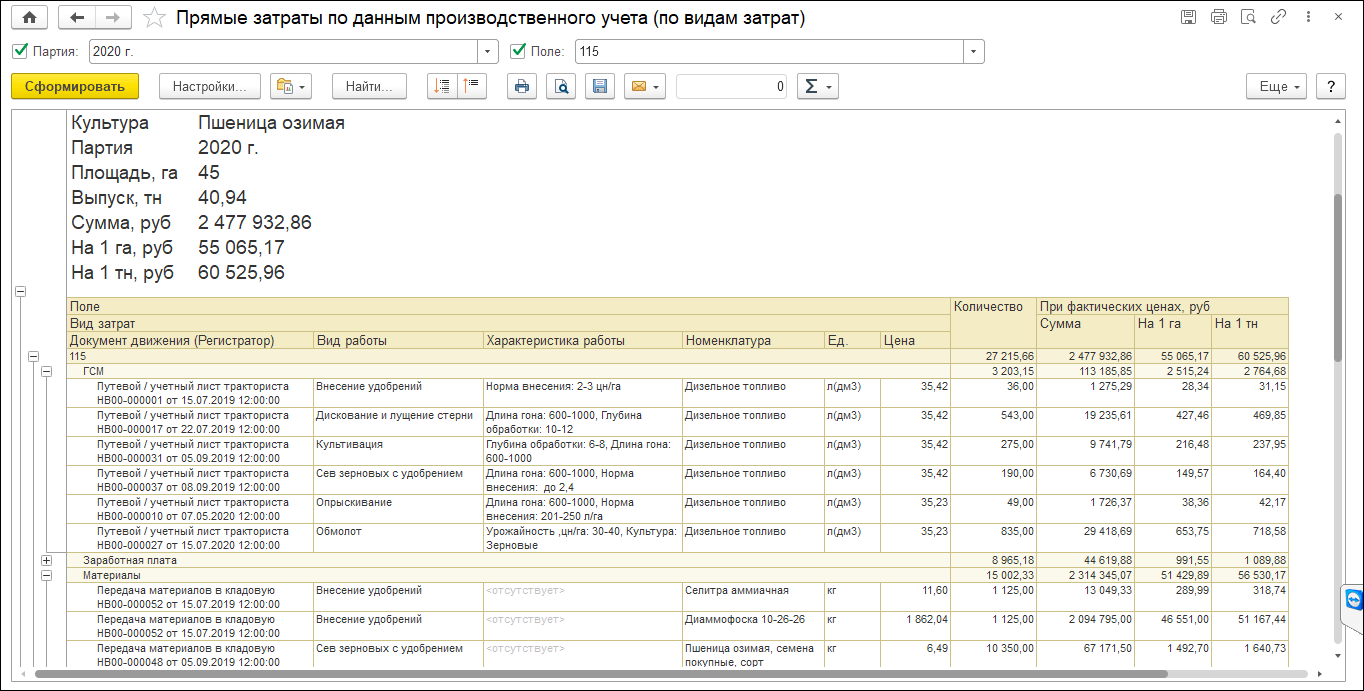
Task: Open the Партия dropdown list
Action: 488,52
